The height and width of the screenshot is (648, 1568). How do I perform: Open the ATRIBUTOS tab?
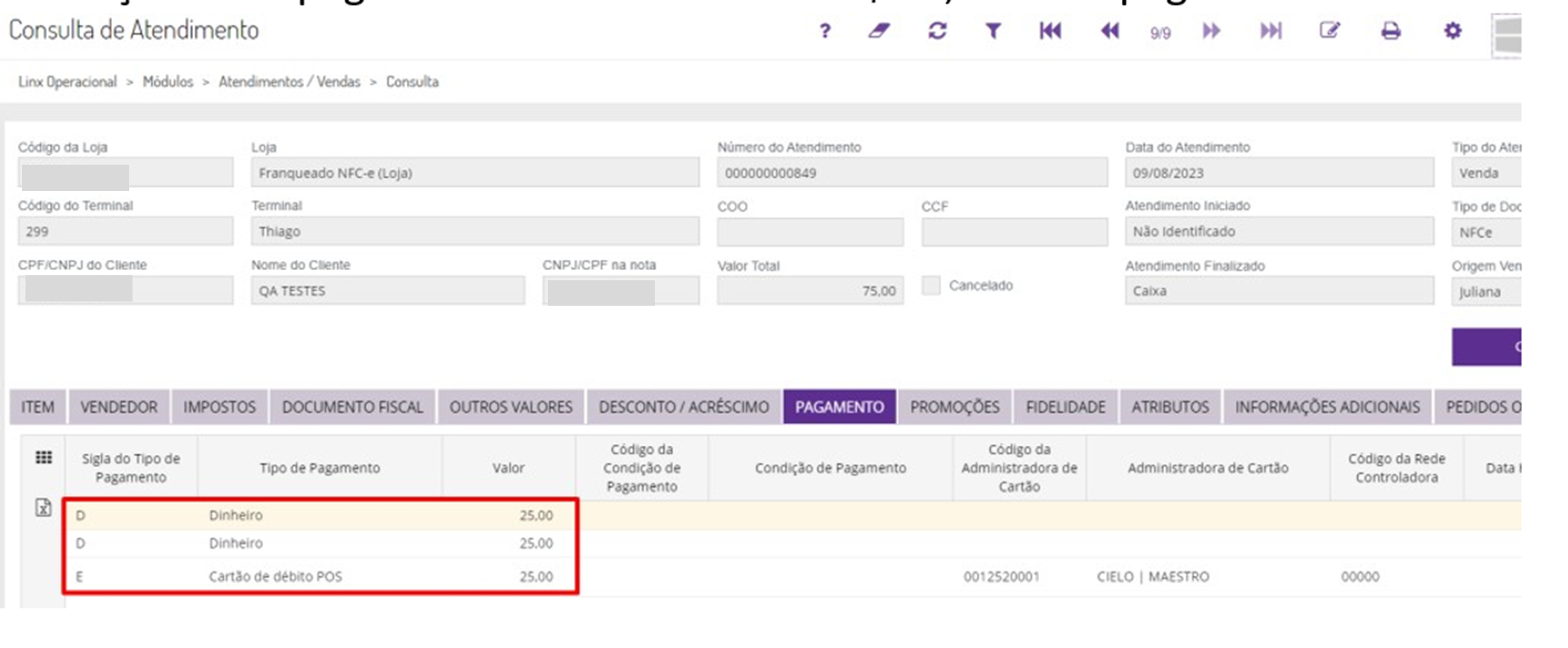(1170, 407)
